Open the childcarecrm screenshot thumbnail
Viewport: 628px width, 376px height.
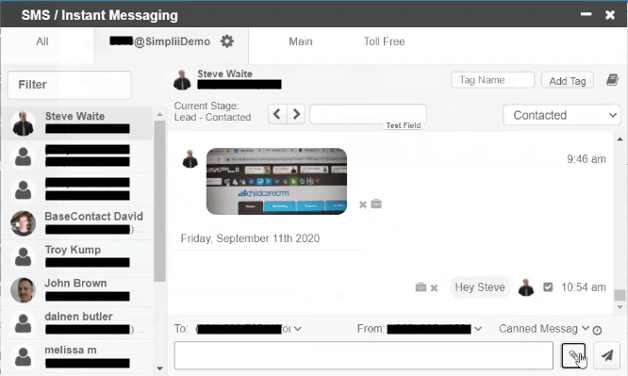click(x=276, y=181)
